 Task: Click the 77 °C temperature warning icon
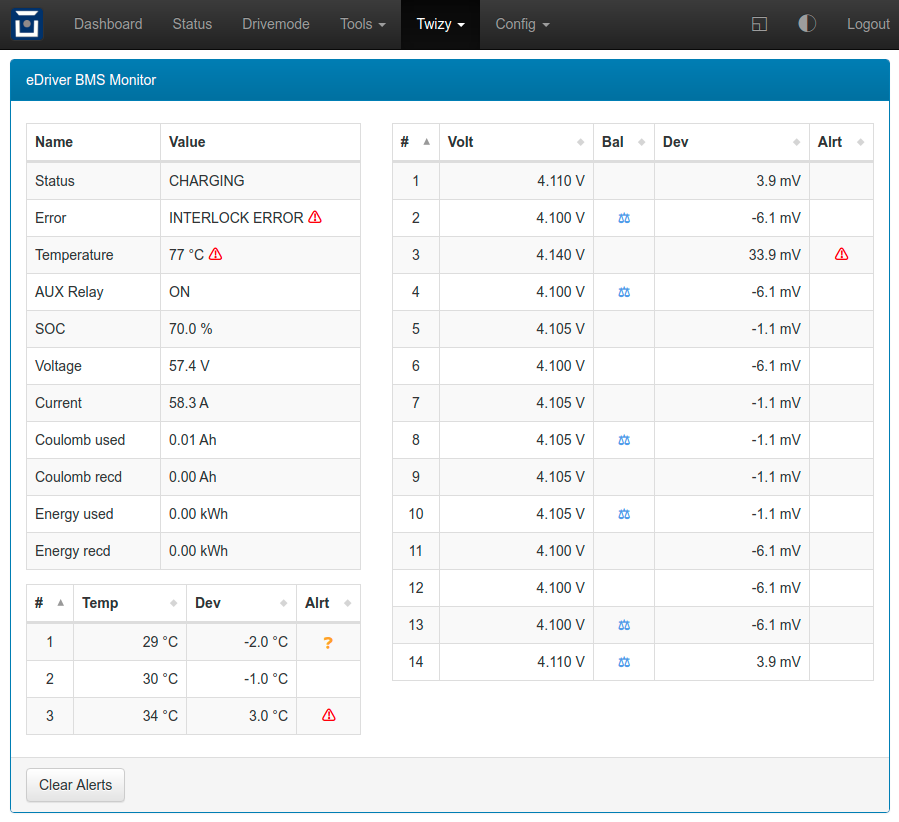click(215, 254)
